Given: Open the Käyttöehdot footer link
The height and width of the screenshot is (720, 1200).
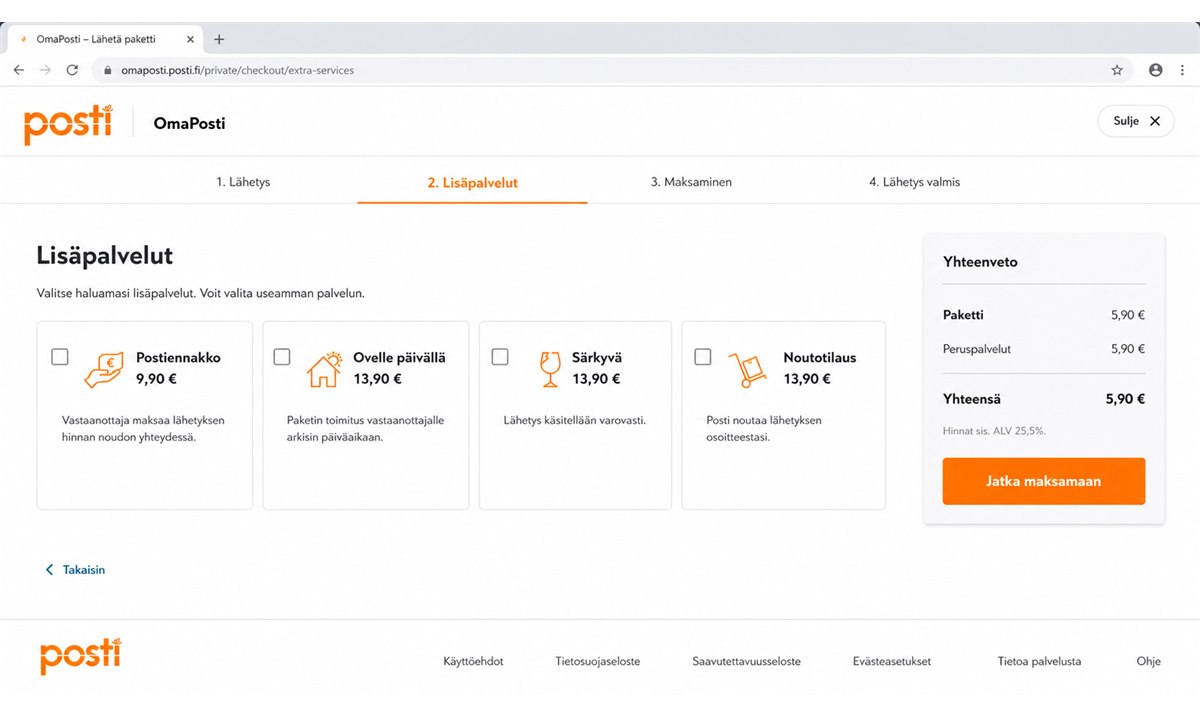Looking at the screenshot, I should coord(473,661).
